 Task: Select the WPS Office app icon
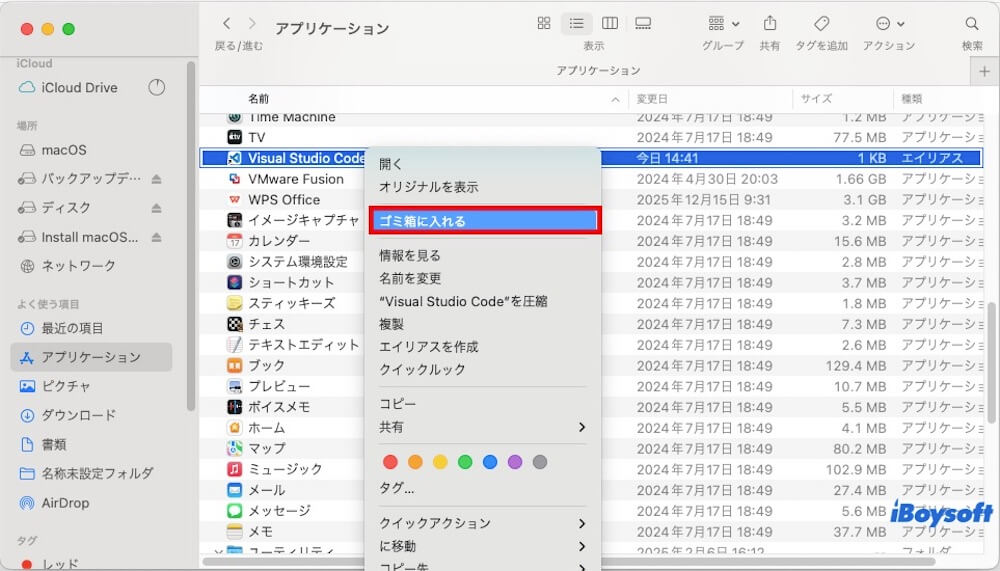click(x=235, y=200)
